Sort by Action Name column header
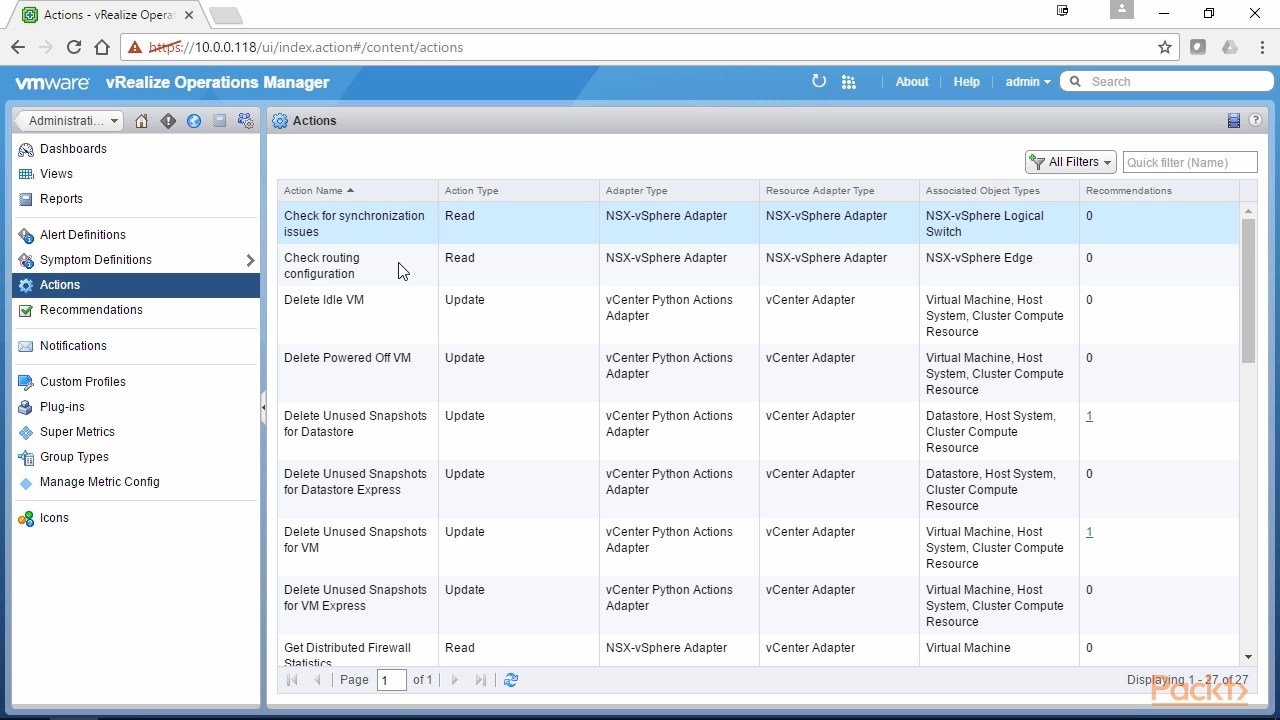1280x720 pixels. coord(358,190)
